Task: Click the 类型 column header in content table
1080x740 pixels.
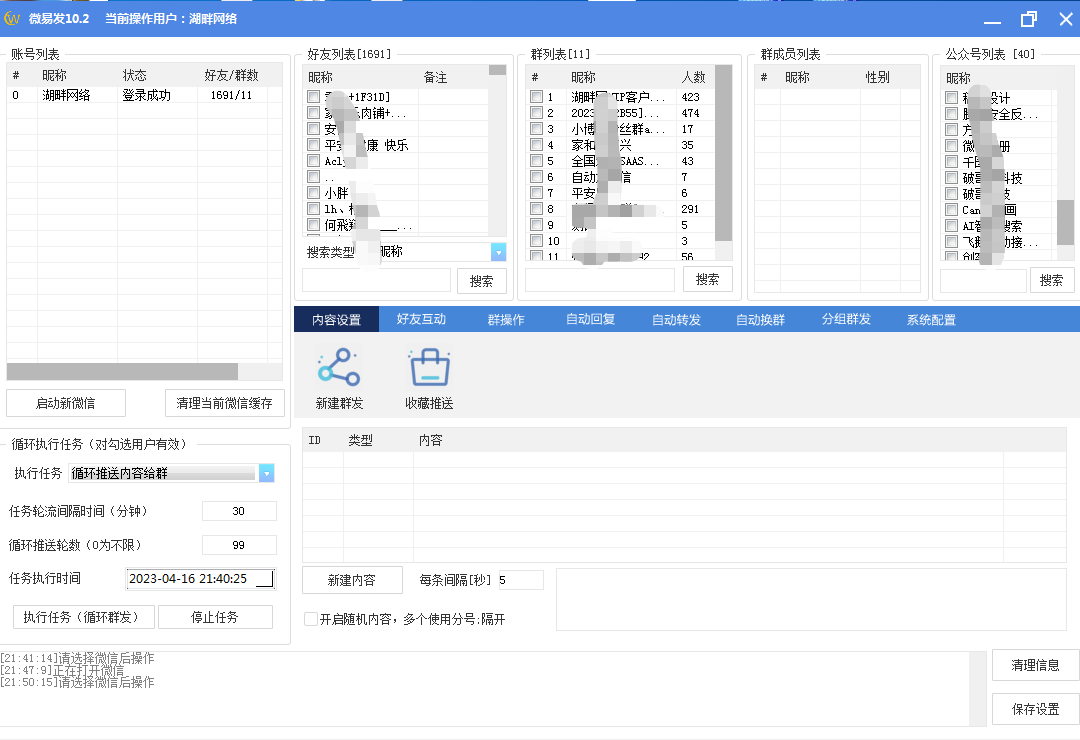Action: pyautogui.click(x=360, y=440)
